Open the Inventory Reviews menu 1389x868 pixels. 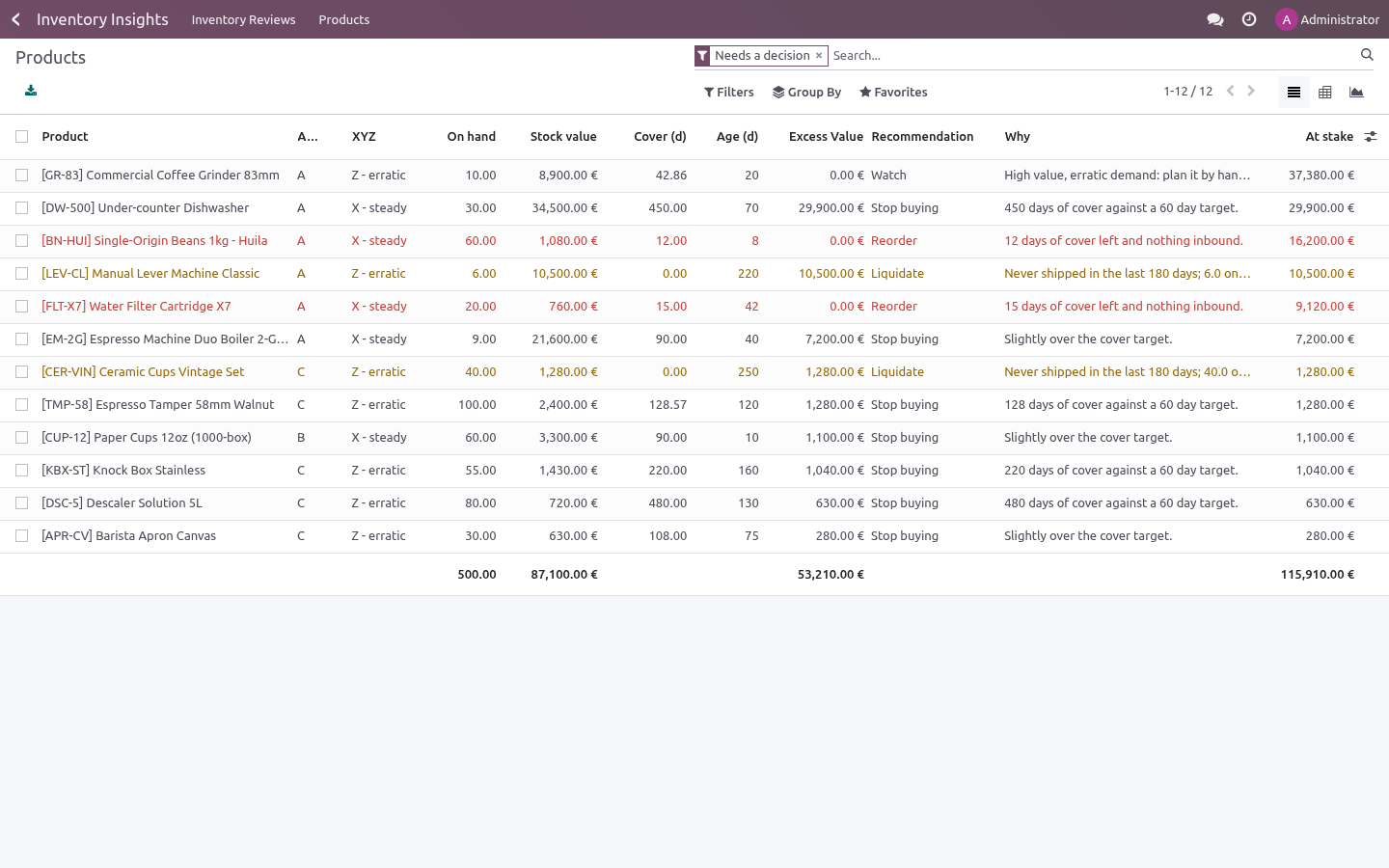243,19
